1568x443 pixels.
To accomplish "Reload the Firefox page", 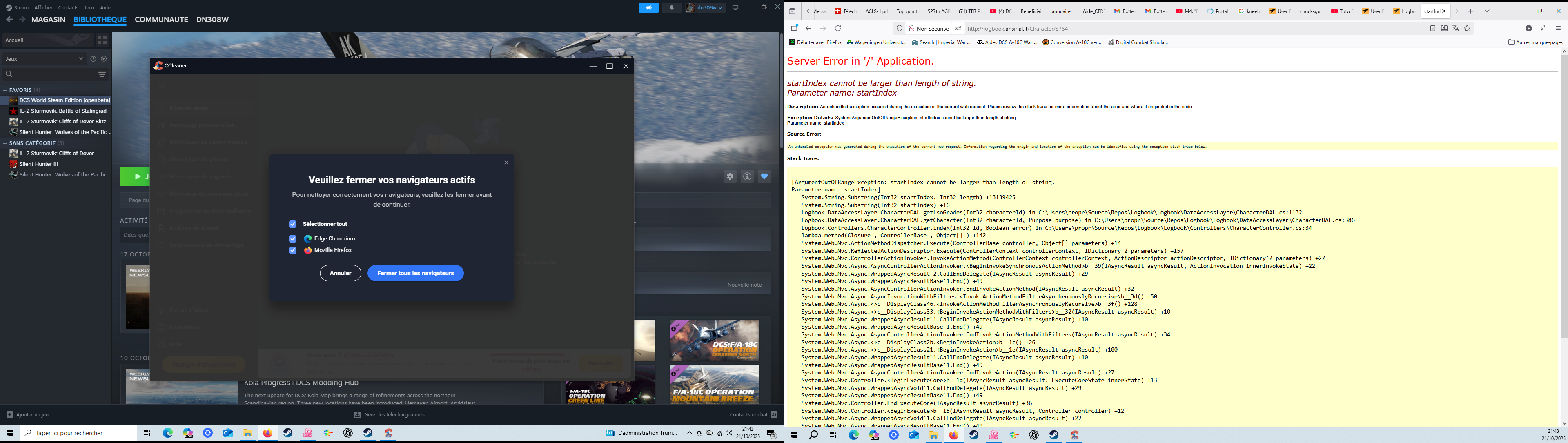I will (x=838, y=29).
